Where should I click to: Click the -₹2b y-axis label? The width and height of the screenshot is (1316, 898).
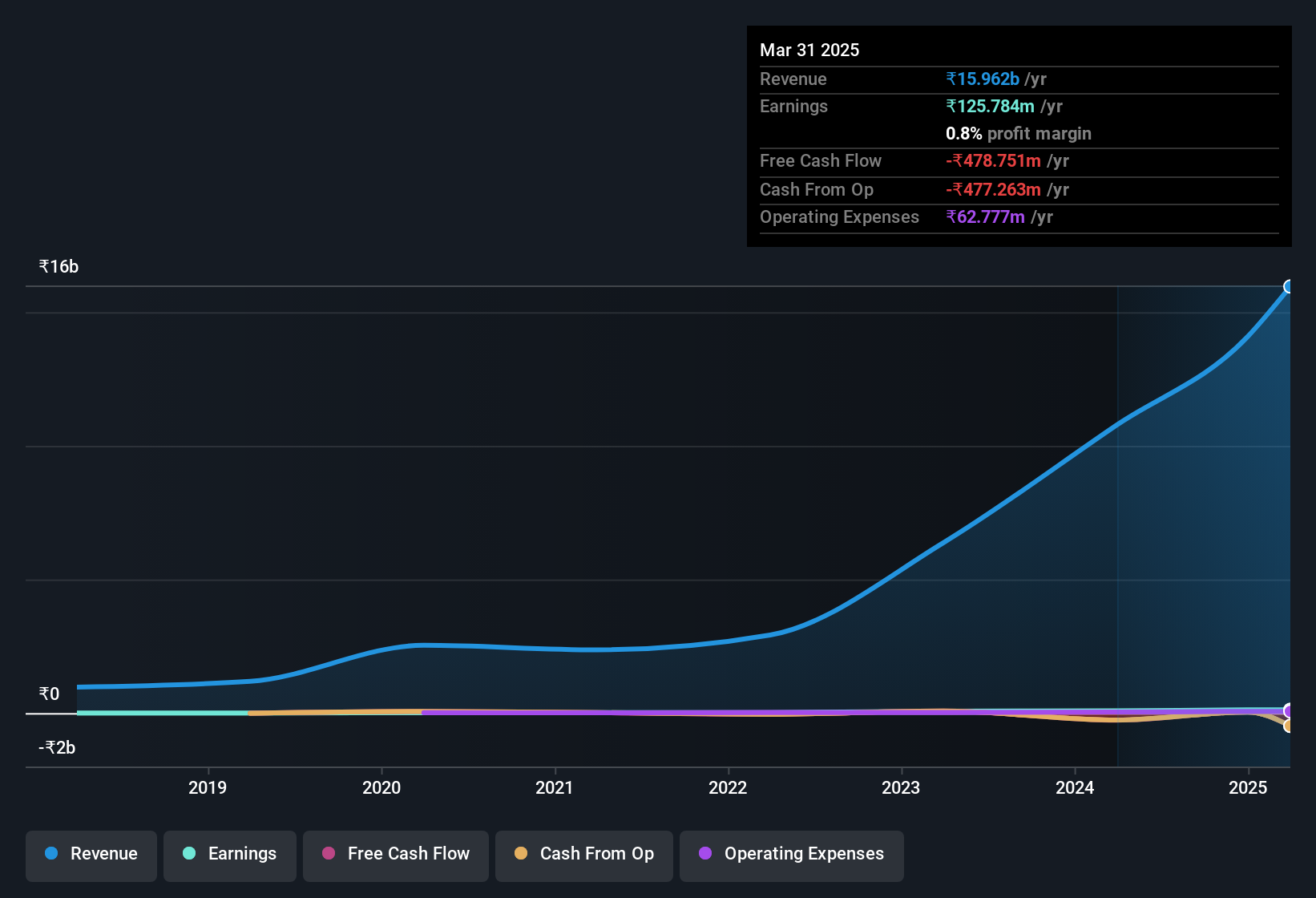pyautogui.click(x=57, y=748)
